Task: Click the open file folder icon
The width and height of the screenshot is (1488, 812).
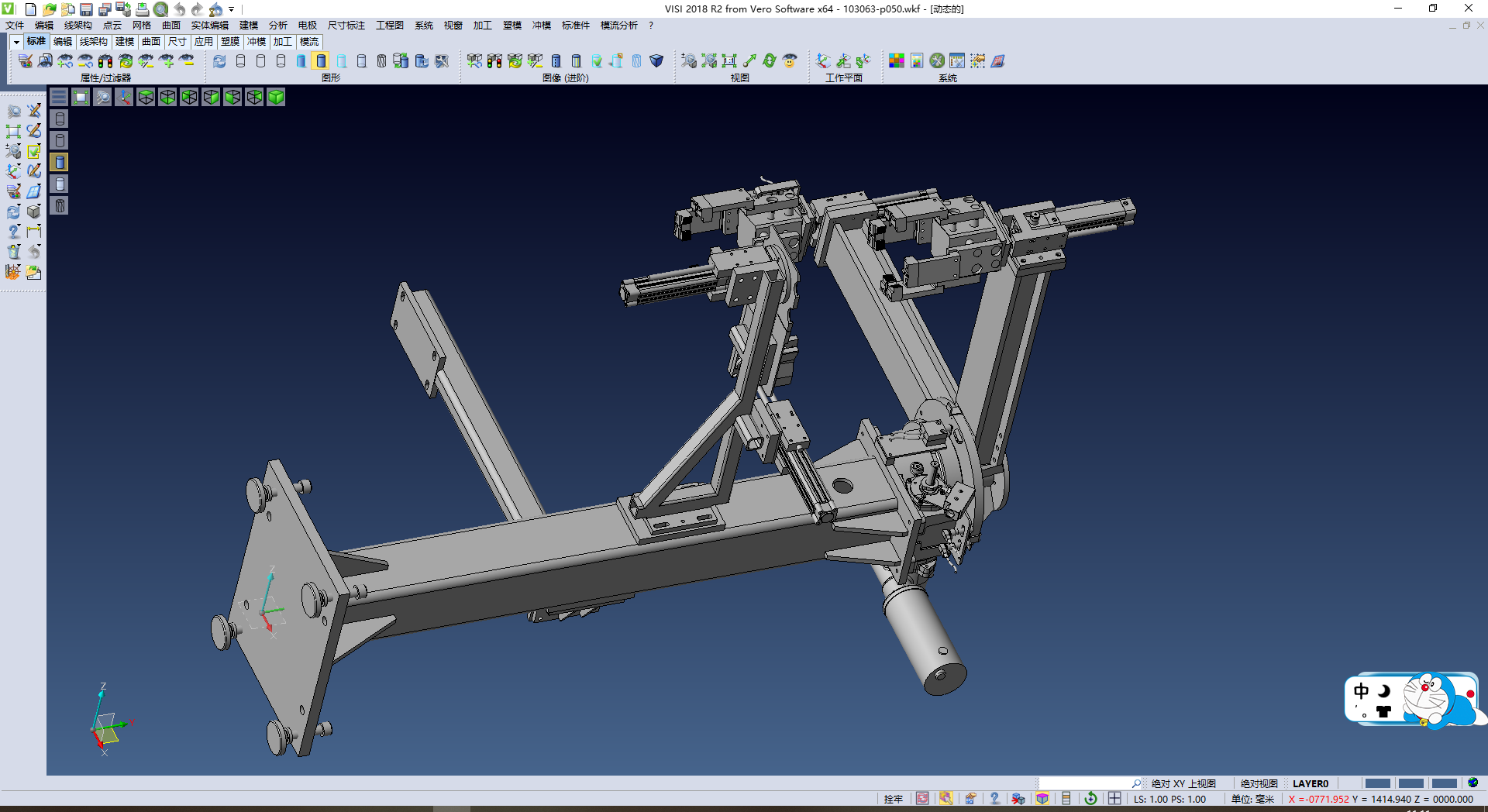Action: (49, 9)
